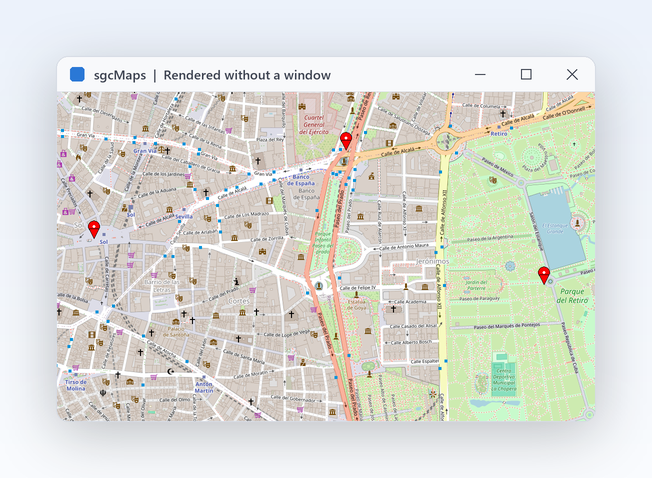Click the 'Calle de la Aduana' street label
This screenshot has height=478, width=652.
pyautogui.click(x=156, y=192)
